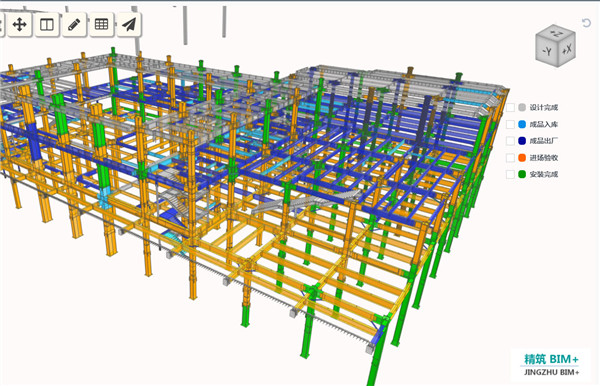Click the paper plane send icon

coord(129,25)
